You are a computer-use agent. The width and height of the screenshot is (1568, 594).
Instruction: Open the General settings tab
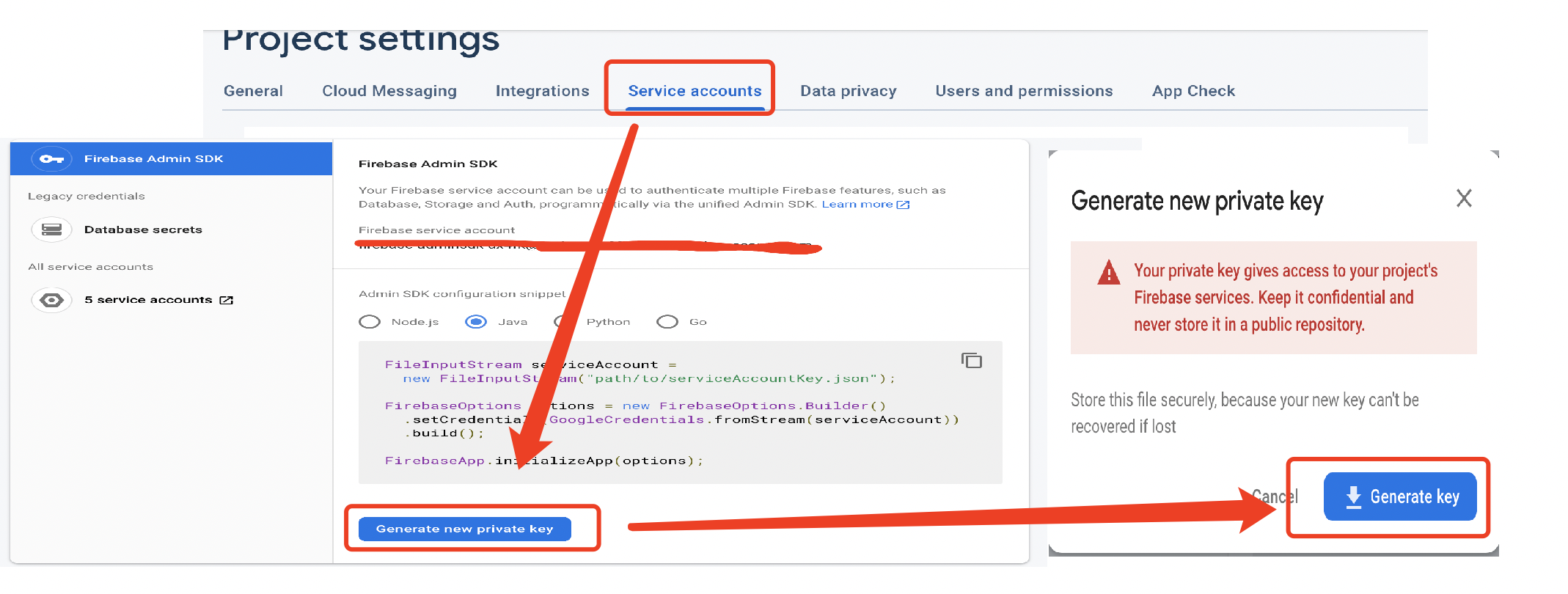pyautogui.click(x=253, y=91)
